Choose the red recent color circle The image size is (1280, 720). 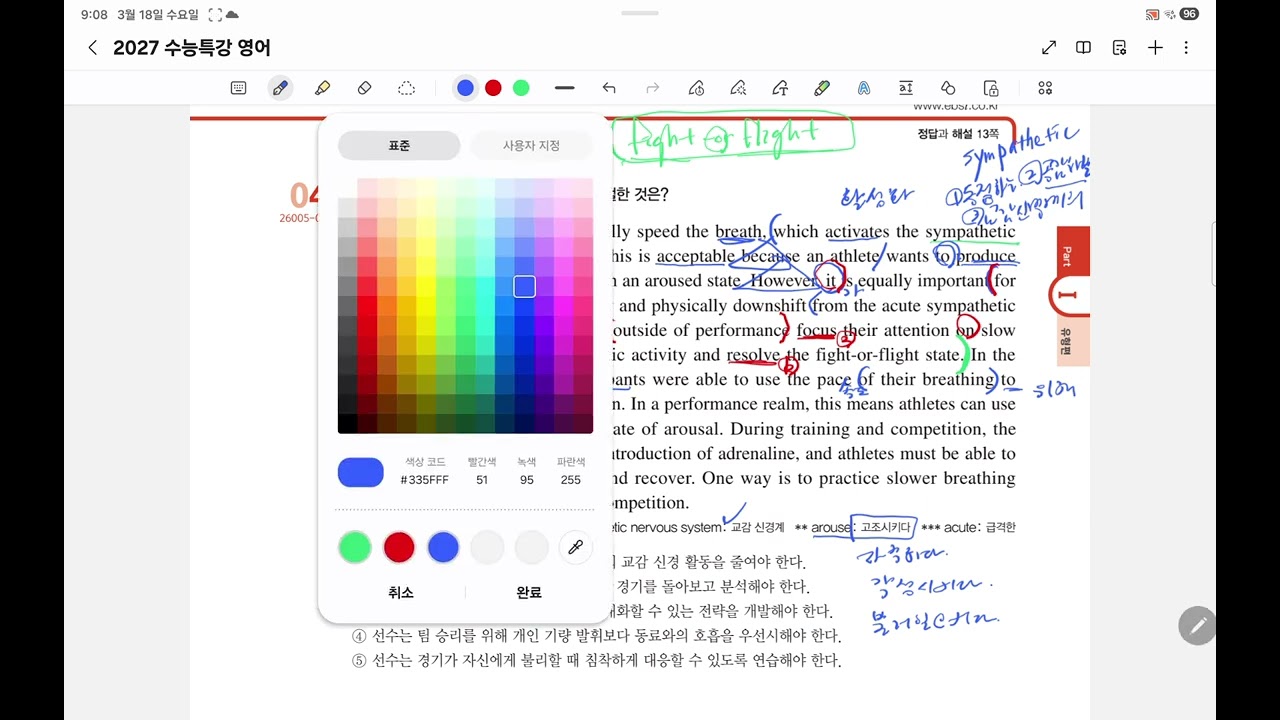point(399,547)
